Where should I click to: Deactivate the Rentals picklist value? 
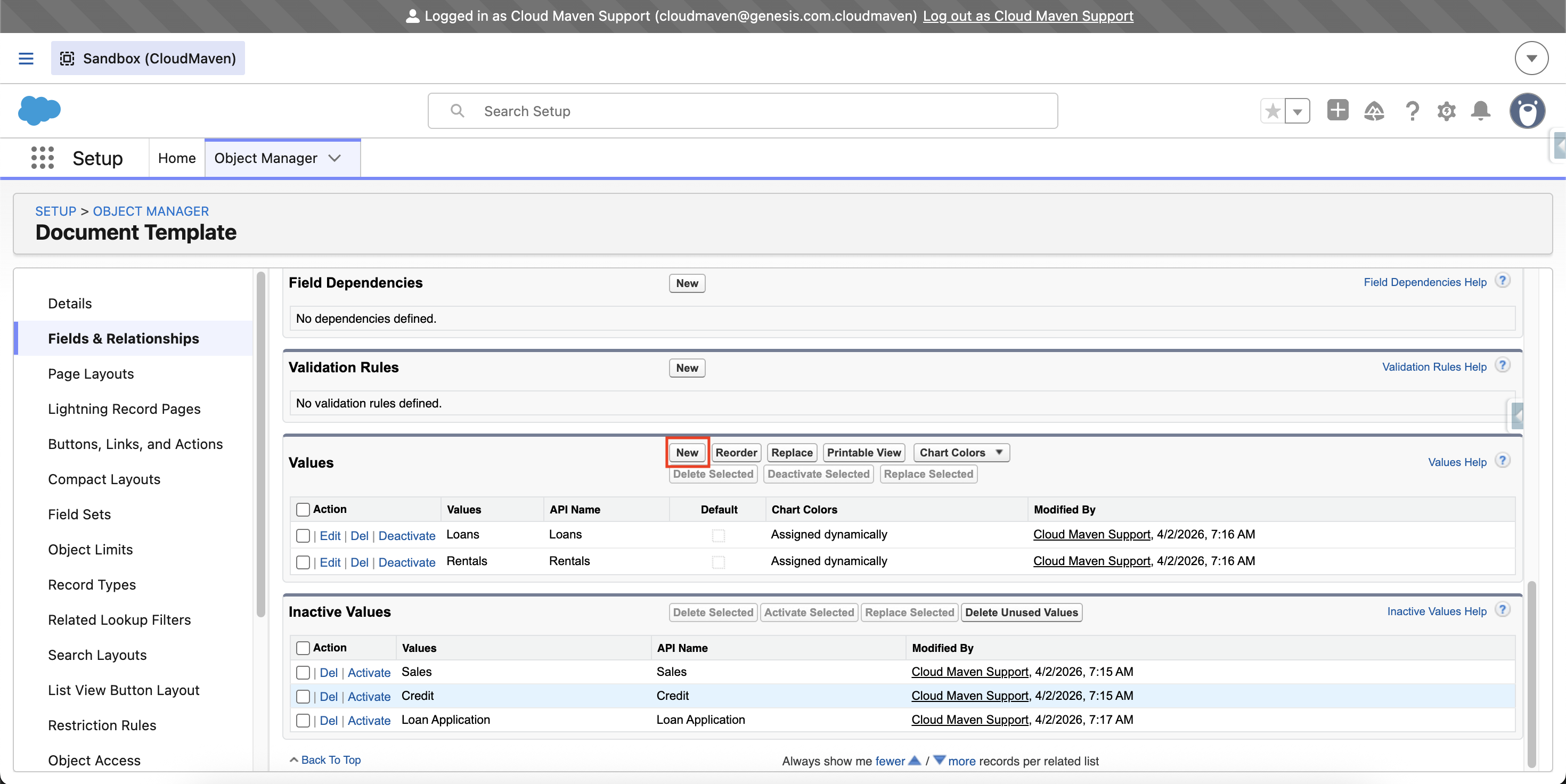407,562
